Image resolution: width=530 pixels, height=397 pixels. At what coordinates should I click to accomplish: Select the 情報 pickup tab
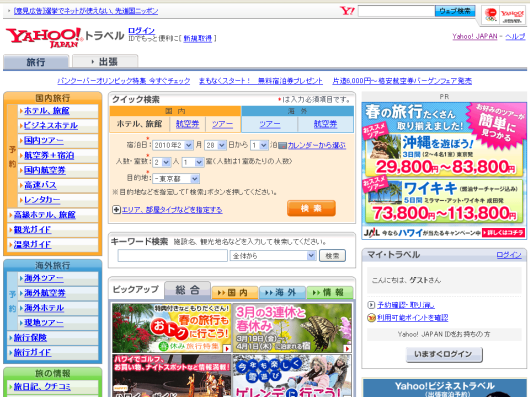330,293
